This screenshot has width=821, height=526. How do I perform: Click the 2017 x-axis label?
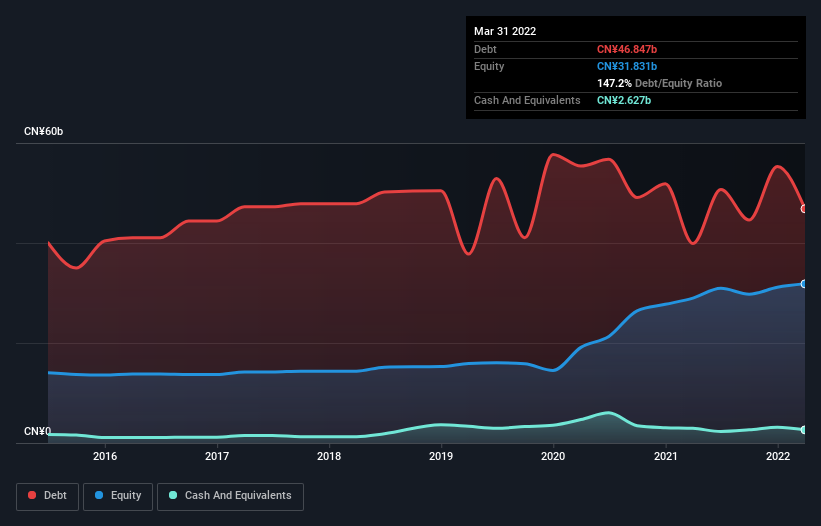click(217, 456)
